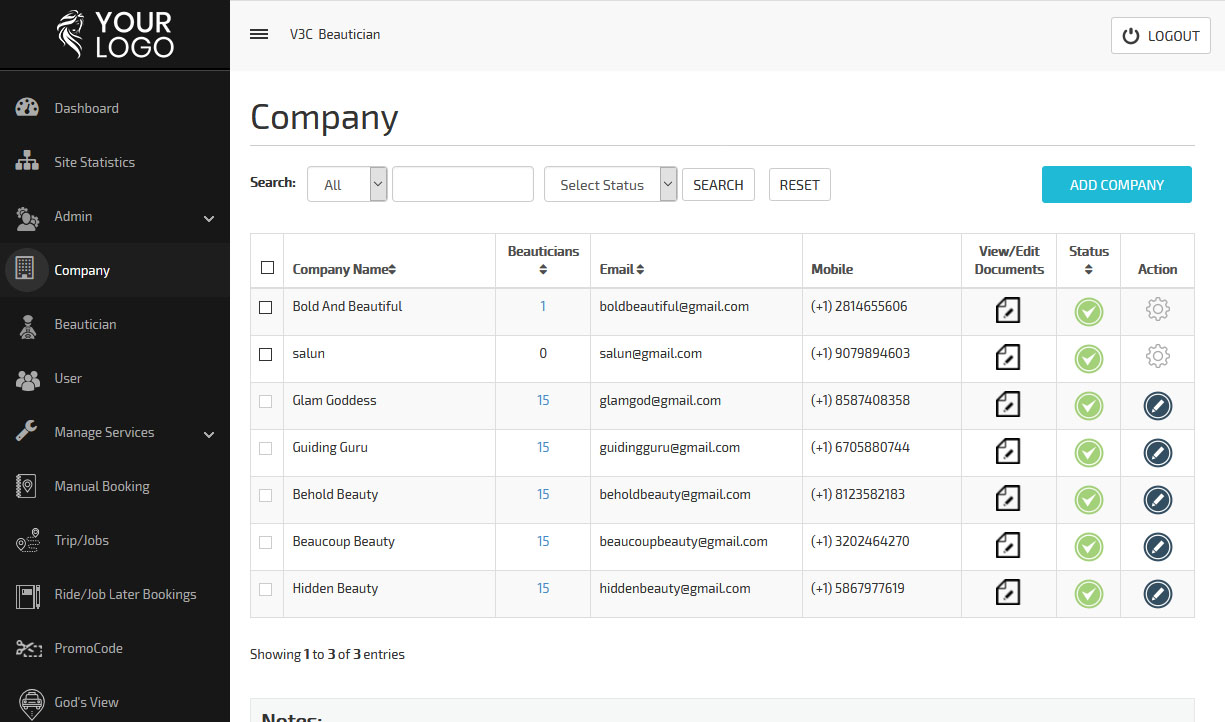
Task: Open the Company sidebar menu item
Action: point(115,270)
